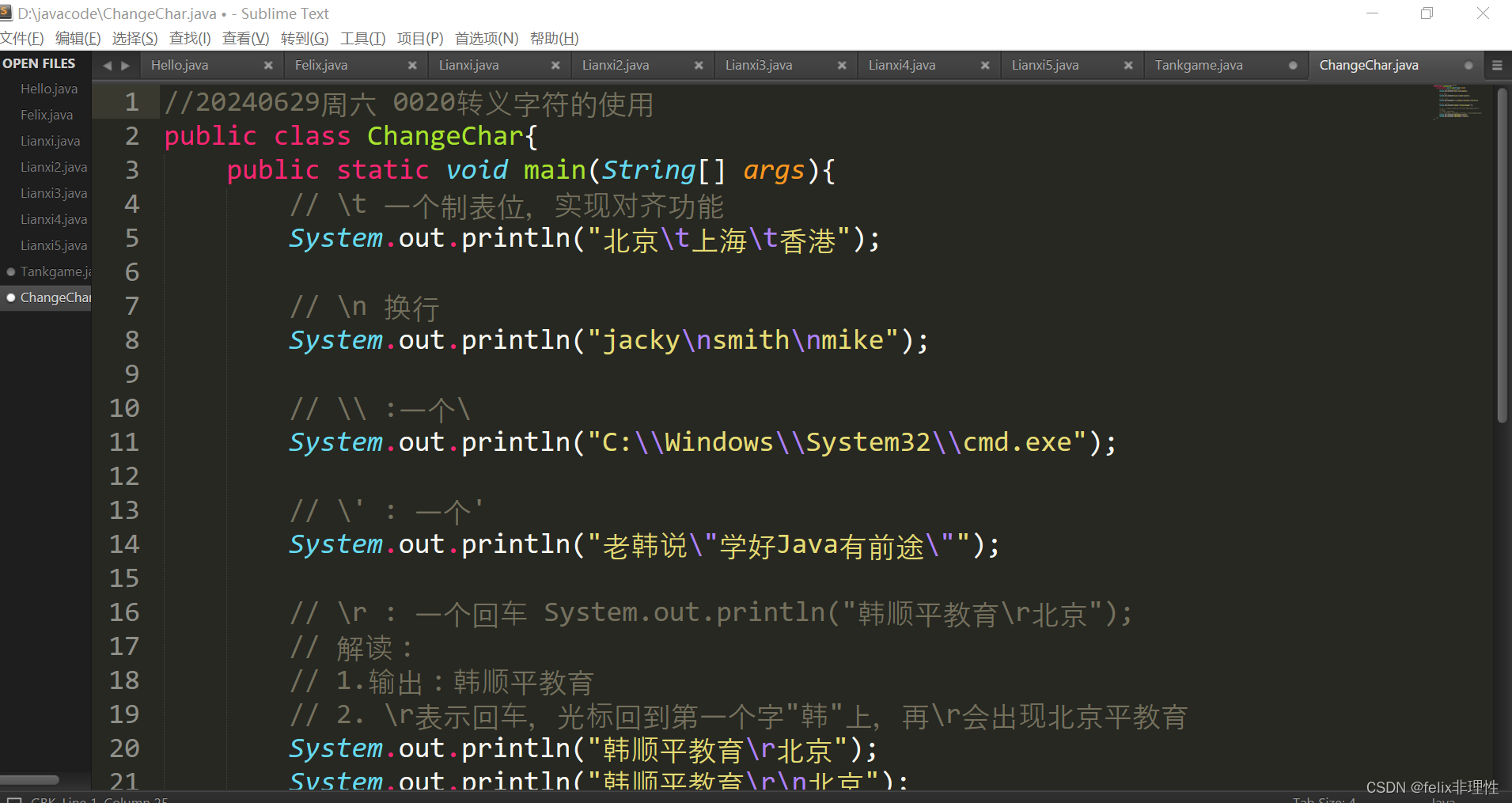The image size is (1512, 803).
Task: Click the OPEN FILES sidebar header
Action: [39, 63]
